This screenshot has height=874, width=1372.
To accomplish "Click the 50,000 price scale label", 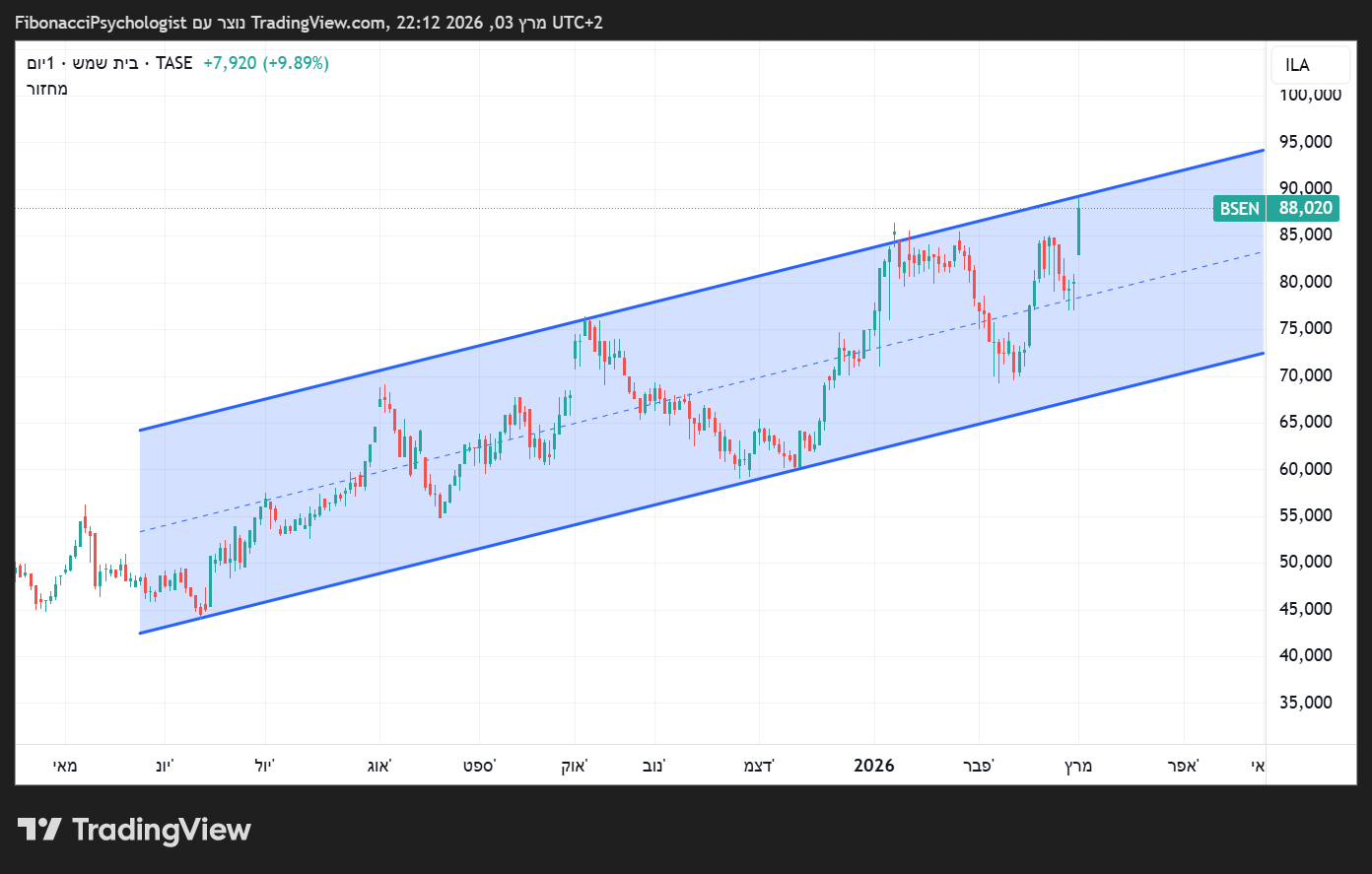I will click(1305, 562).
